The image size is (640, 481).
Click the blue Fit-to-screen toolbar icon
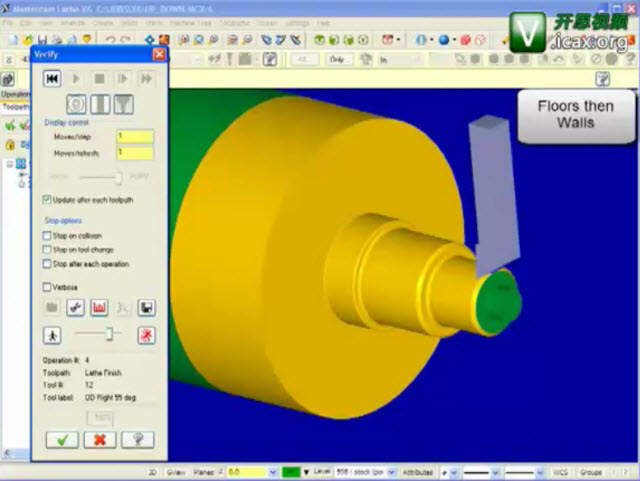pos(150,40)
